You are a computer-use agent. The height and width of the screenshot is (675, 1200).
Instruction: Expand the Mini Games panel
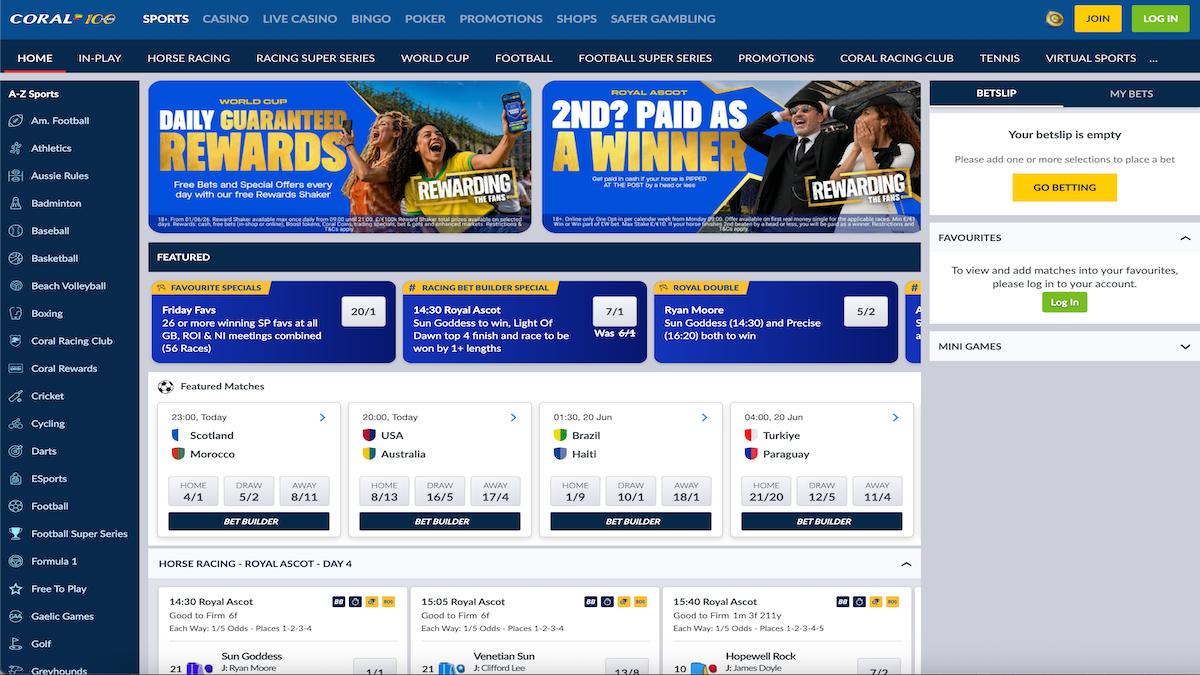click(1185, 347)
